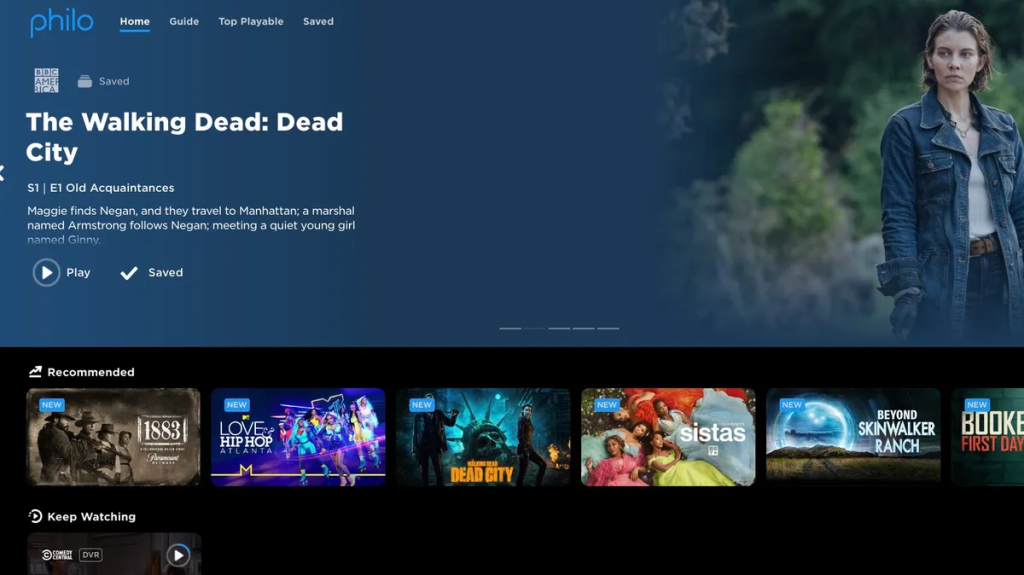
Task: Click the Recommended trending icon
Action: click(35, 372)
